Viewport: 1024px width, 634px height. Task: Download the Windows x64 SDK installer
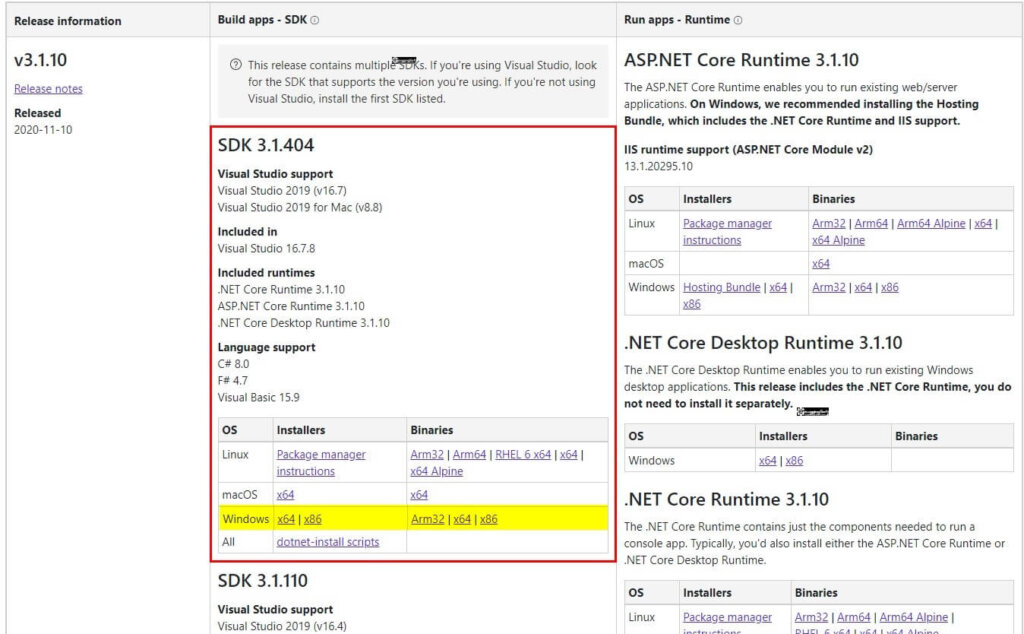[285, 518]
